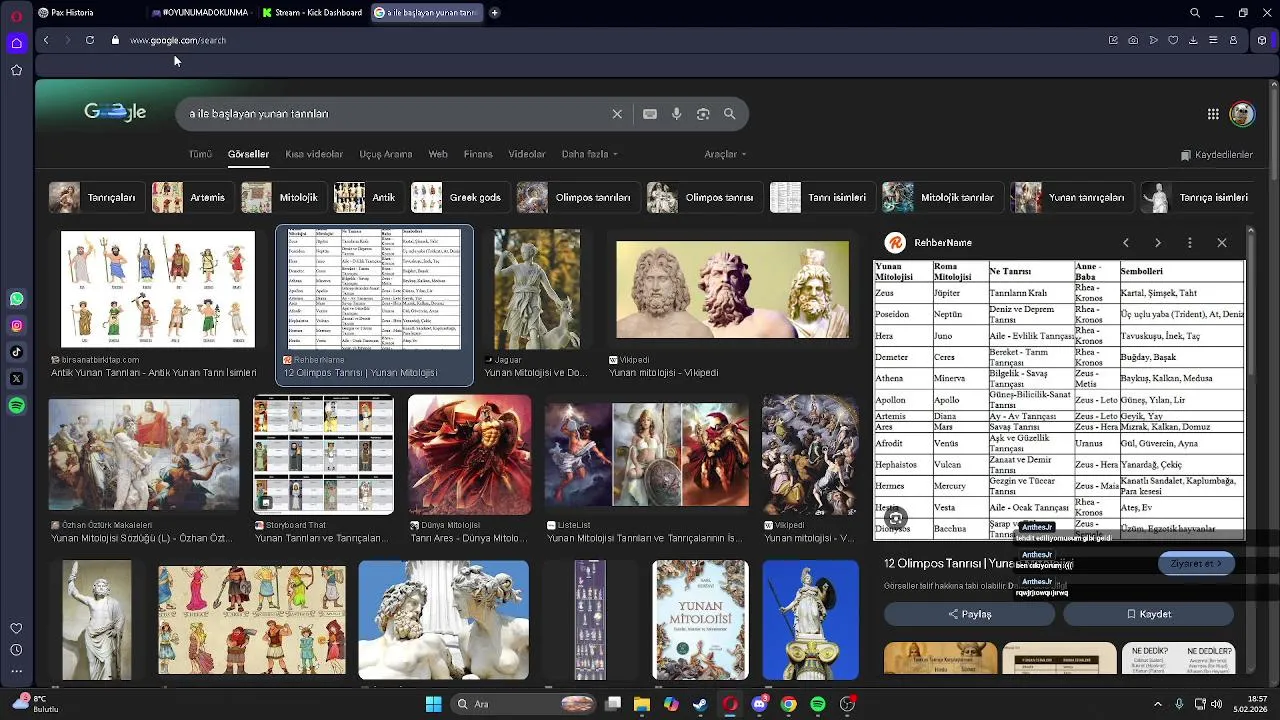
Task: Open Discord from the taskbar
Action: point(759,704)
